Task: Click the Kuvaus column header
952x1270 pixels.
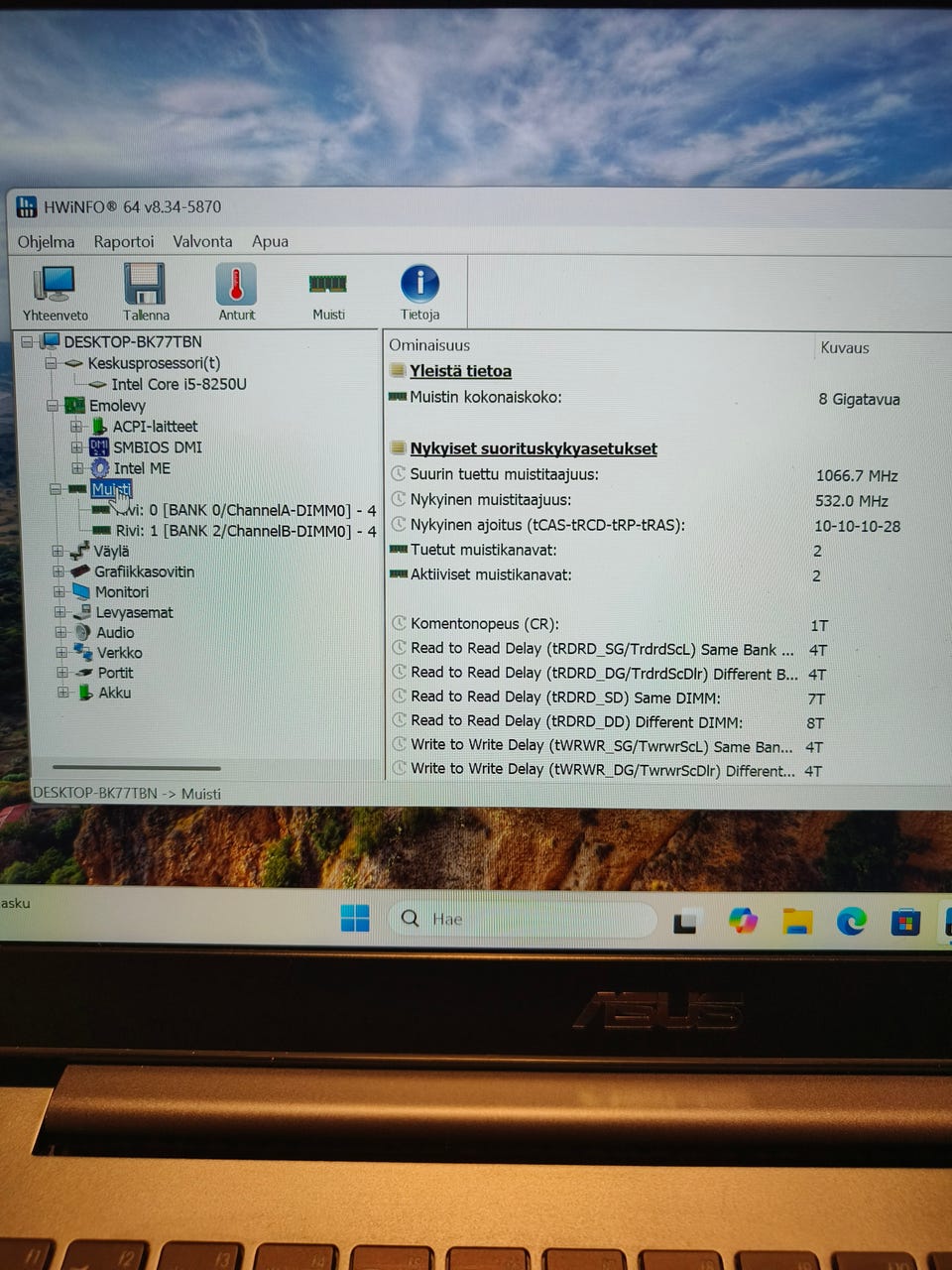Action: (x=844, y=347)
